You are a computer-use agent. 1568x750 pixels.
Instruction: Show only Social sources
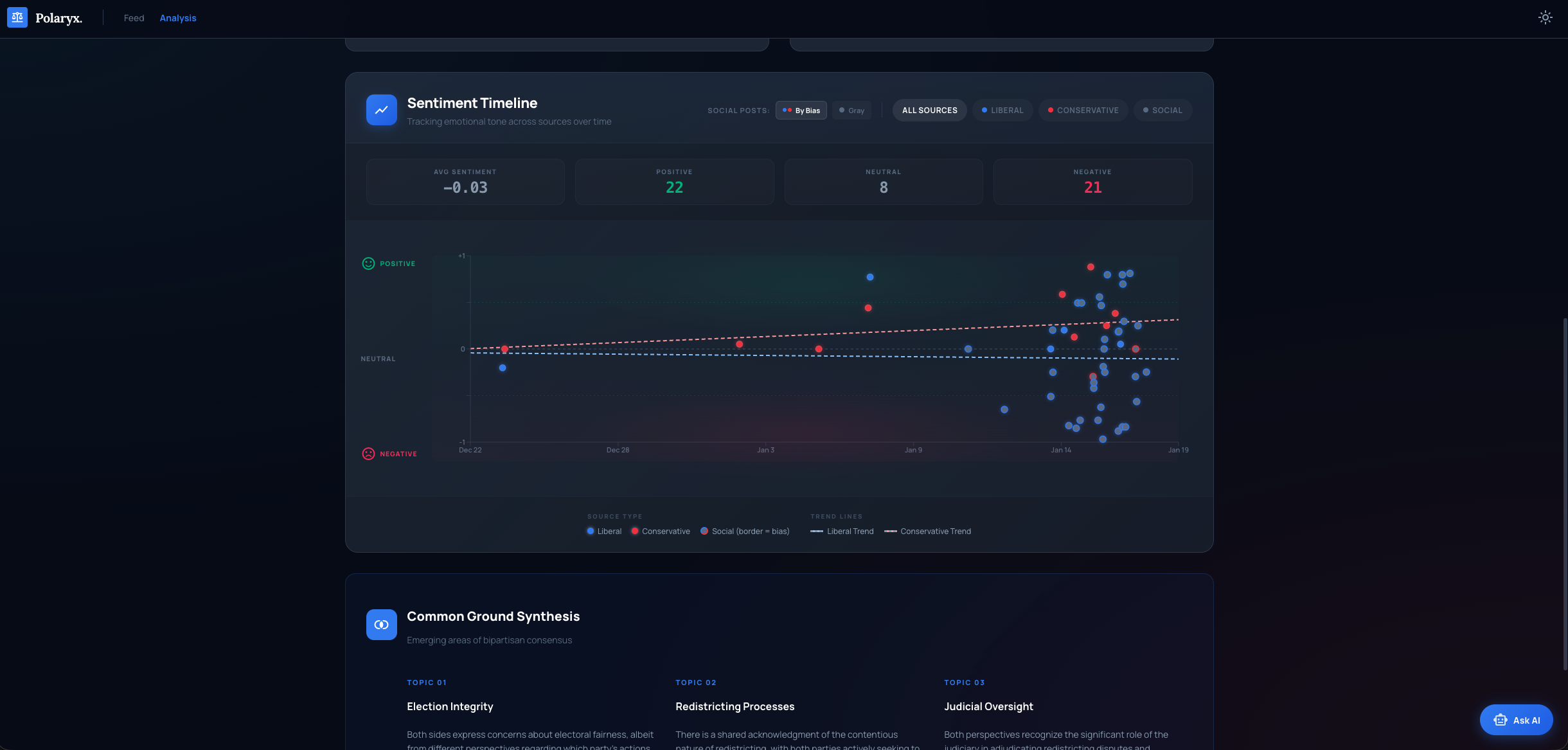click(1163, 111)
